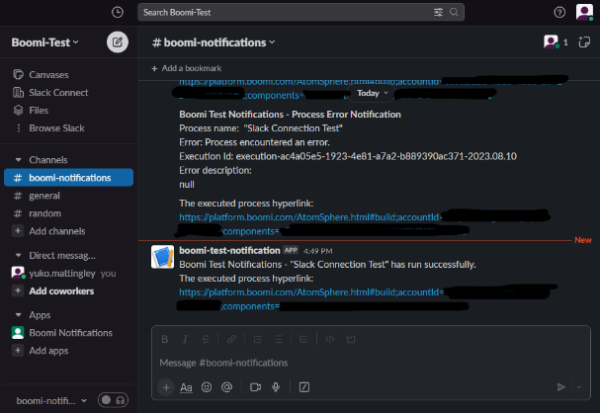The width and height of the screenshot is (600, 413).
Task: Open the search filter sliders icon
Action: coord(438,12)
